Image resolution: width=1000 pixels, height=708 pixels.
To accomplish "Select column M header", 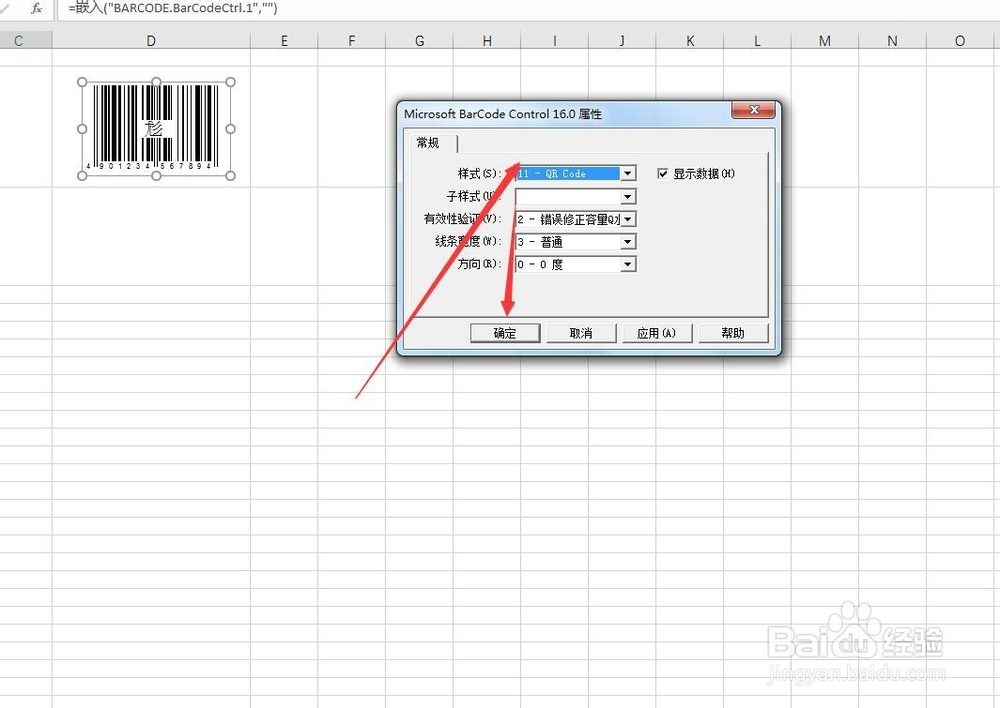I will pos(825,41).
